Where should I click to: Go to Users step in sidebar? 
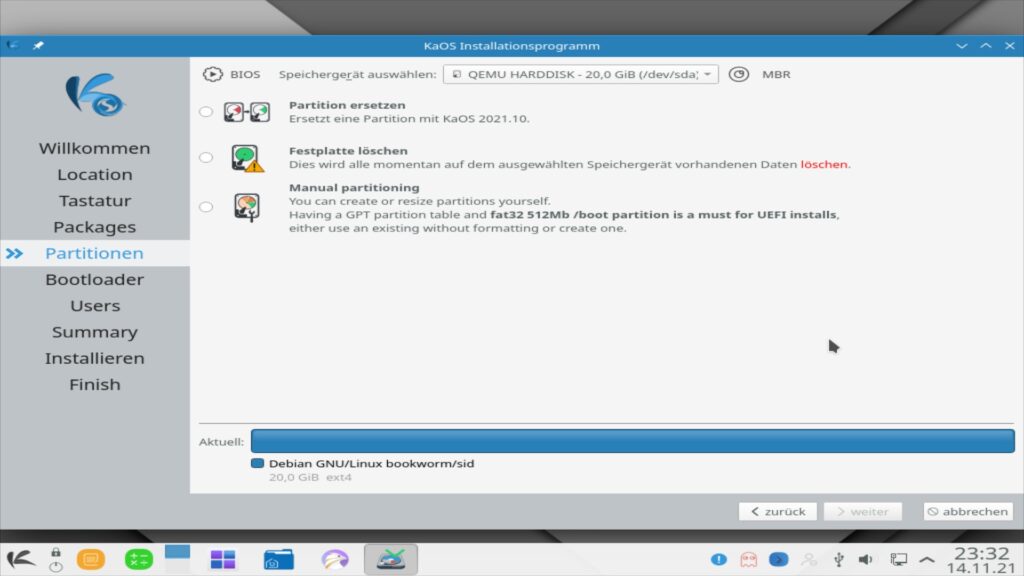click(95, 306)
